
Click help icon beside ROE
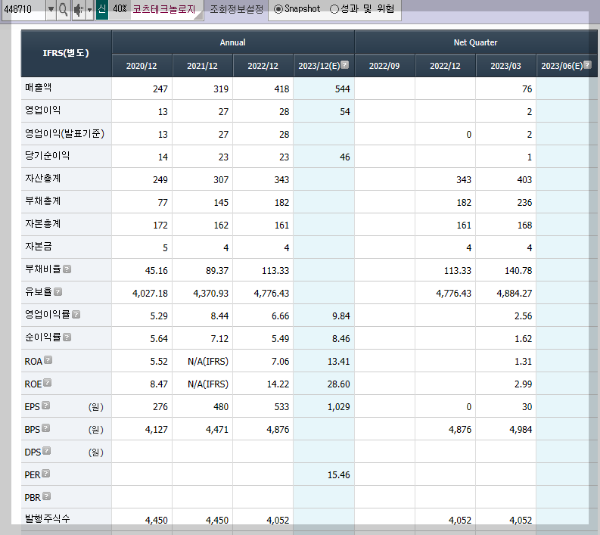pos(47,383)
